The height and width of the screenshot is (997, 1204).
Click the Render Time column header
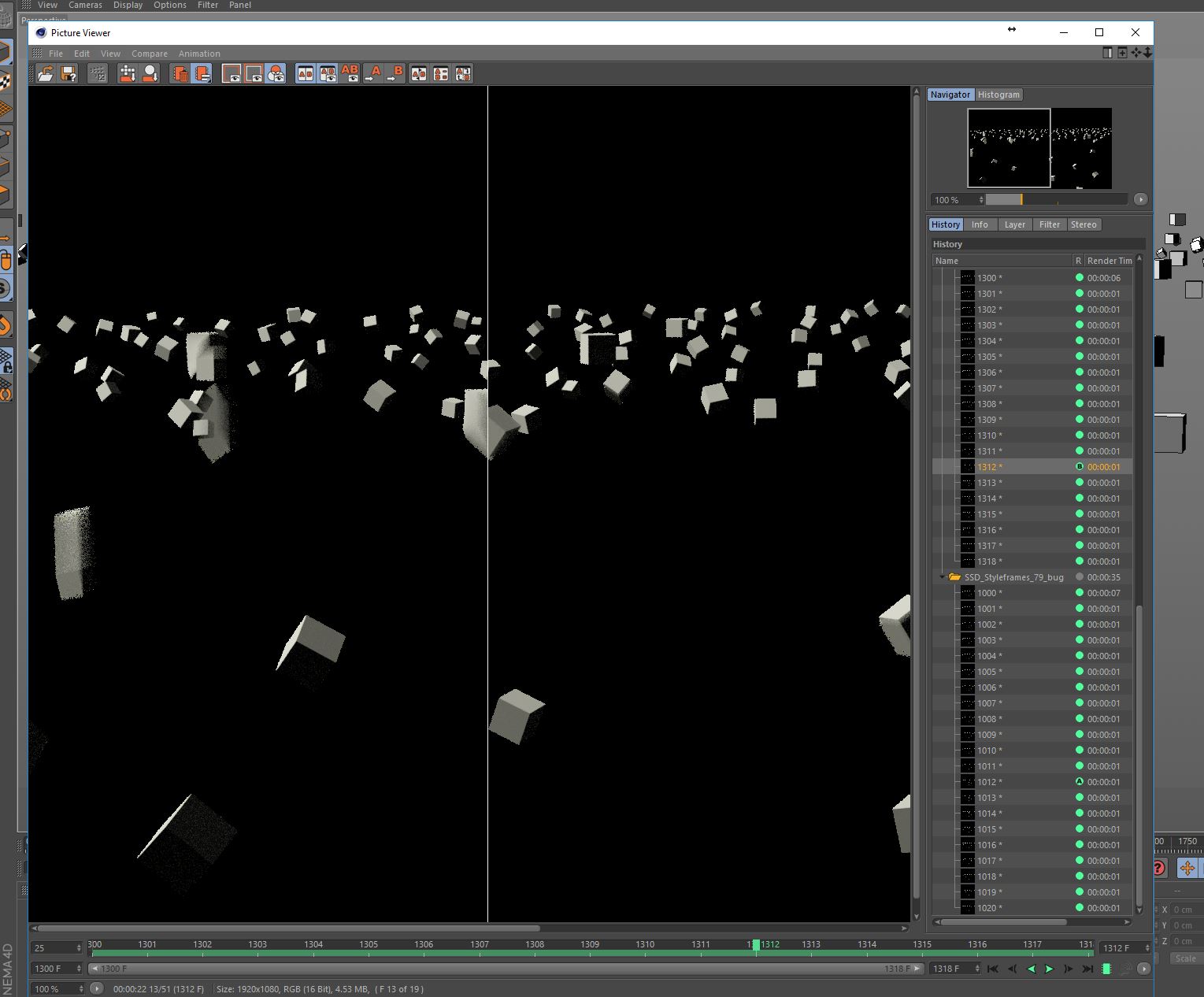click(x=1110, y=261)
